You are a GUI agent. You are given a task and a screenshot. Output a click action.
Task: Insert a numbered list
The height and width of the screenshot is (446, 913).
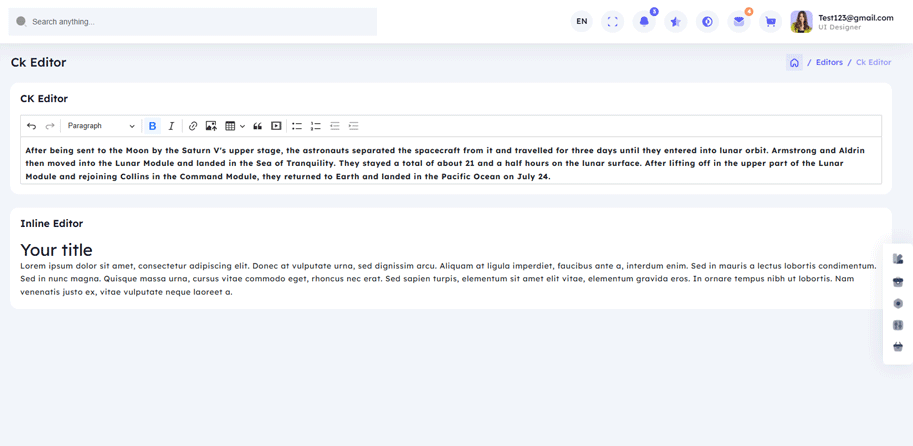315,126
